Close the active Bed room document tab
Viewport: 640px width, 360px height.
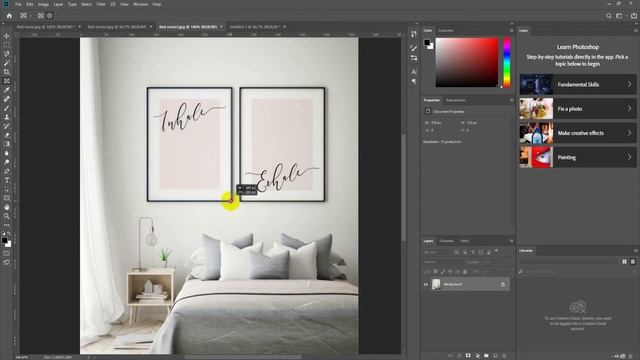221,27
